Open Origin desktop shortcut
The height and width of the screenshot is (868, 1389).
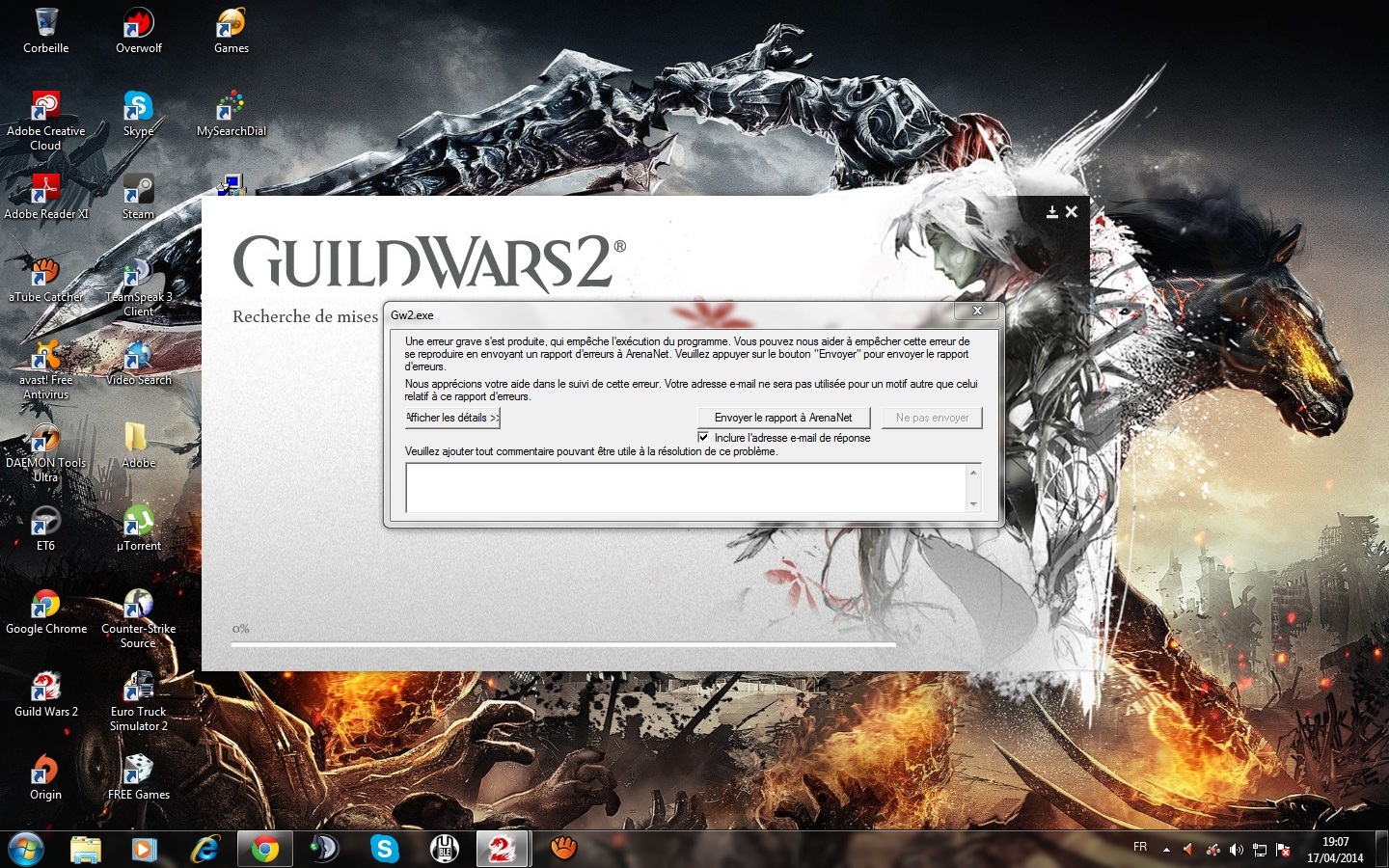[45, 777]
